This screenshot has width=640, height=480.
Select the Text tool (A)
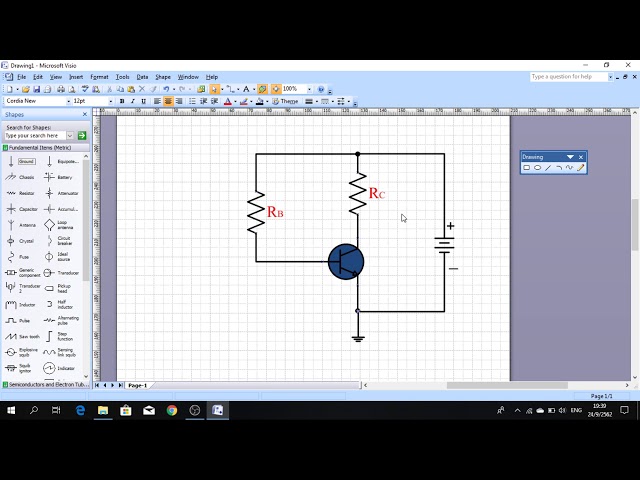(246, 89)
